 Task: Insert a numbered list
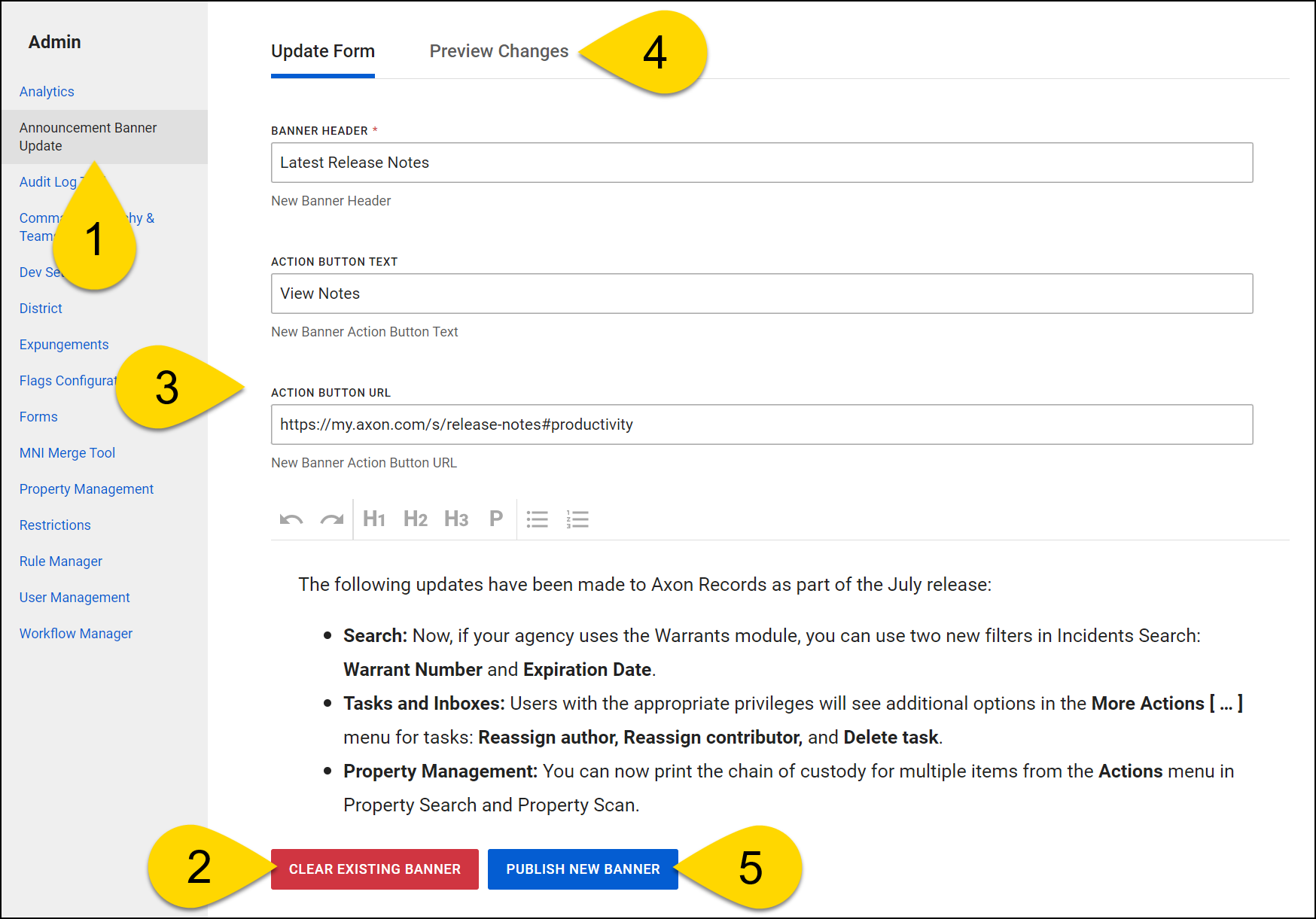pos(577,519)
